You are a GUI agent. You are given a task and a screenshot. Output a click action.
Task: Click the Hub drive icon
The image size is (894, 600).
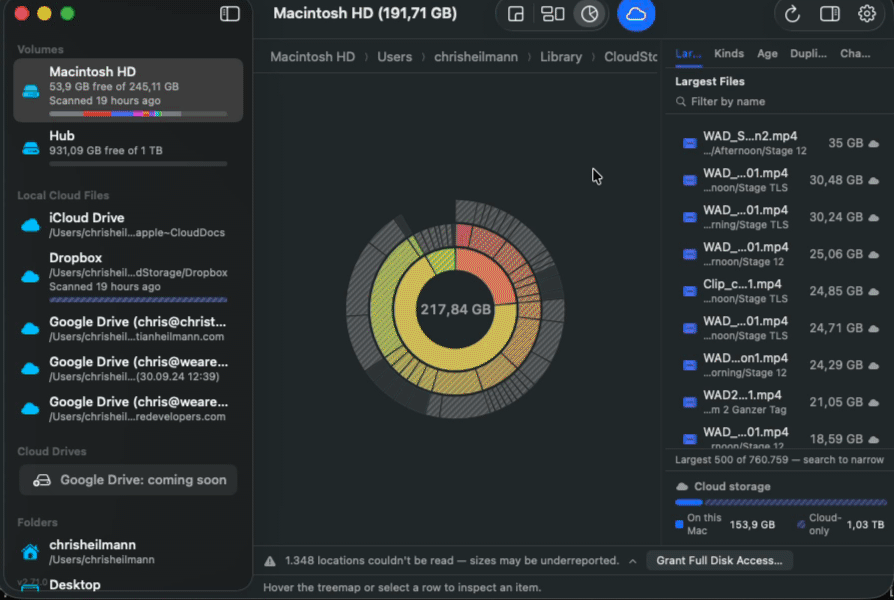[x=30, y=148]
